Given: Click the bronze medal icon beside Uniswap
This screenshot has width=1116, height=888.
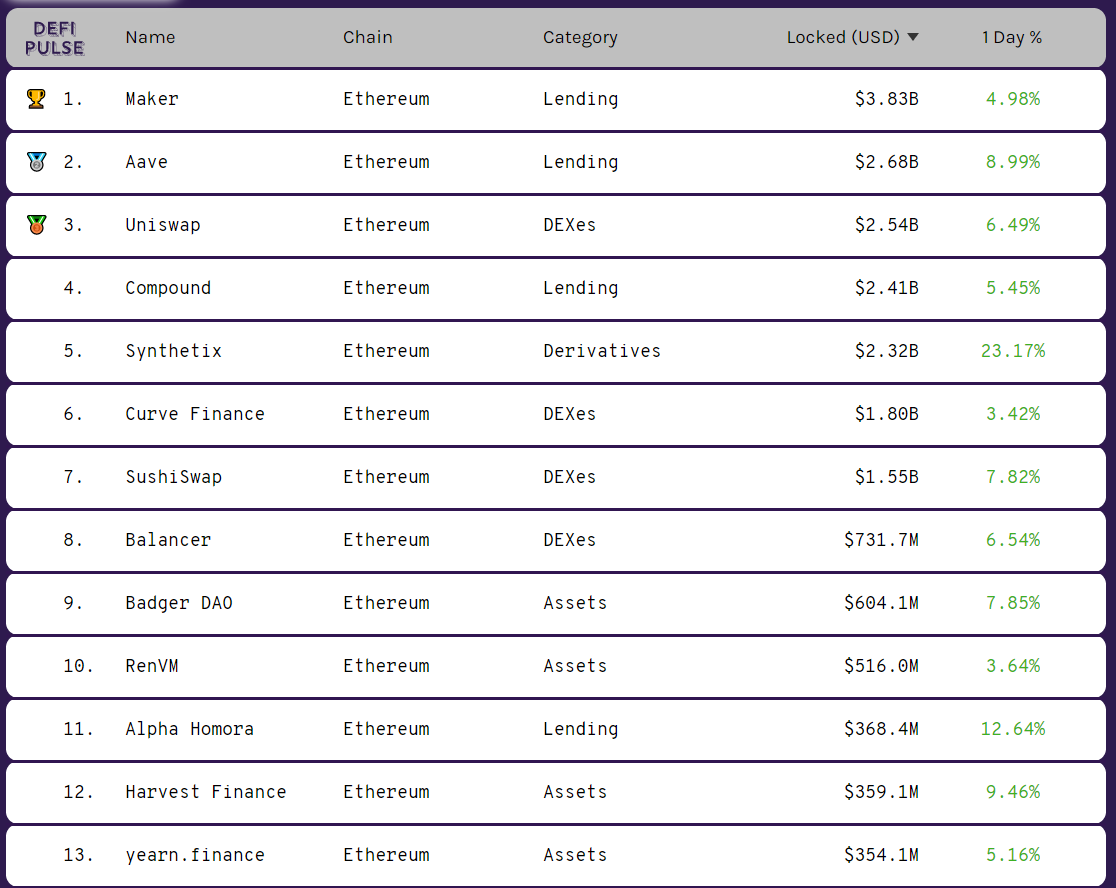Looking at the screenshot, I should coord(36,225).
